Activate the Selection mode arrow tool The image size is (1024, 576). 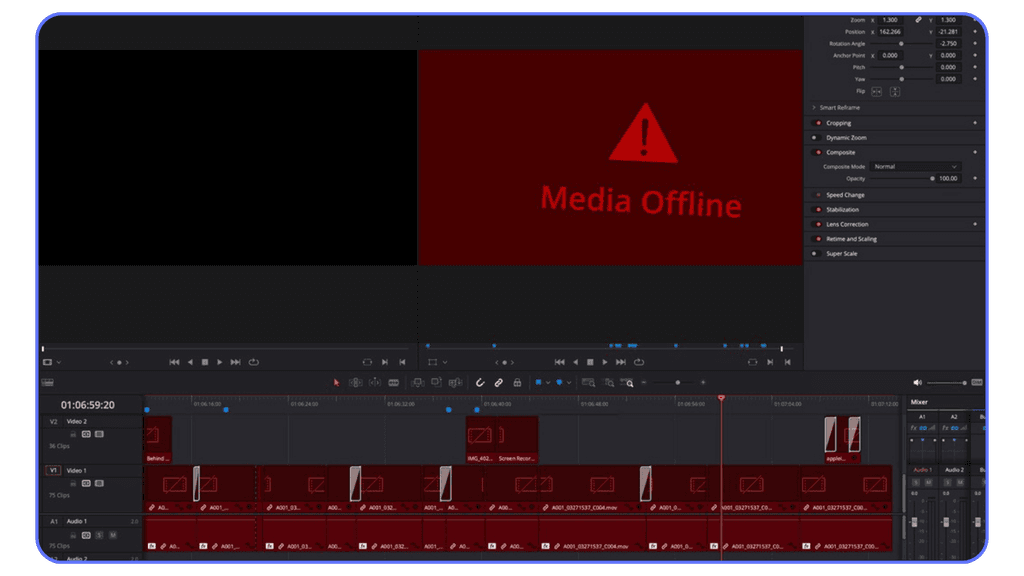pos(337,382)
